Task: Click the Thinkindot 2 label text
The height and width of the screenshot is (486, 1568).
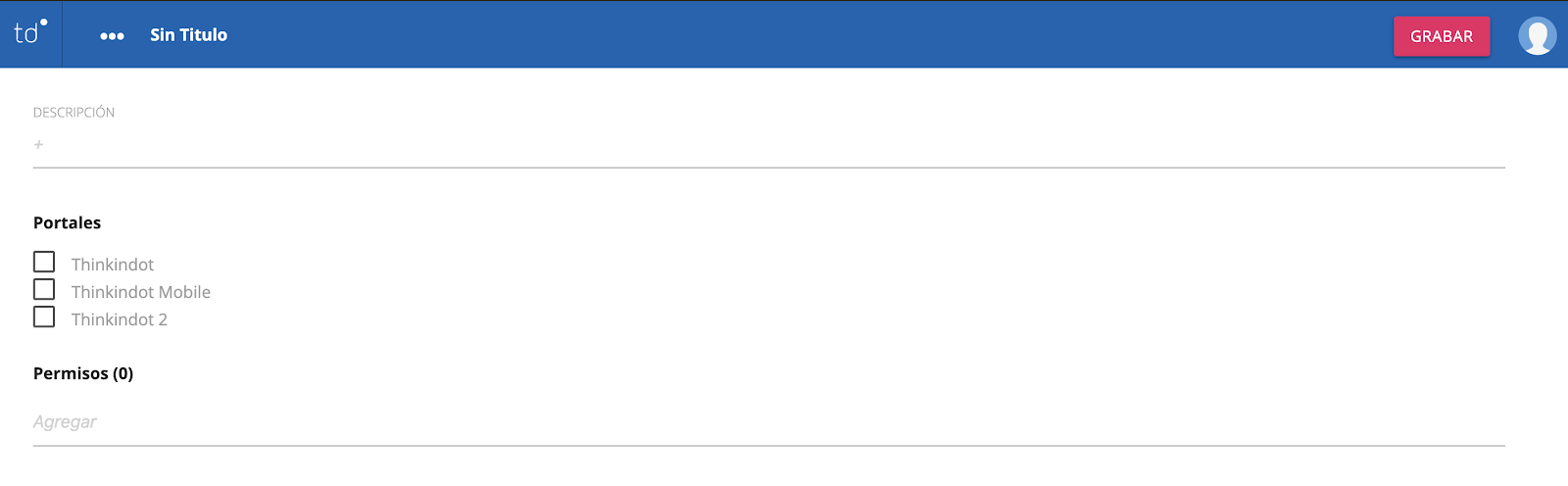Action: click(x=120, y=319)
